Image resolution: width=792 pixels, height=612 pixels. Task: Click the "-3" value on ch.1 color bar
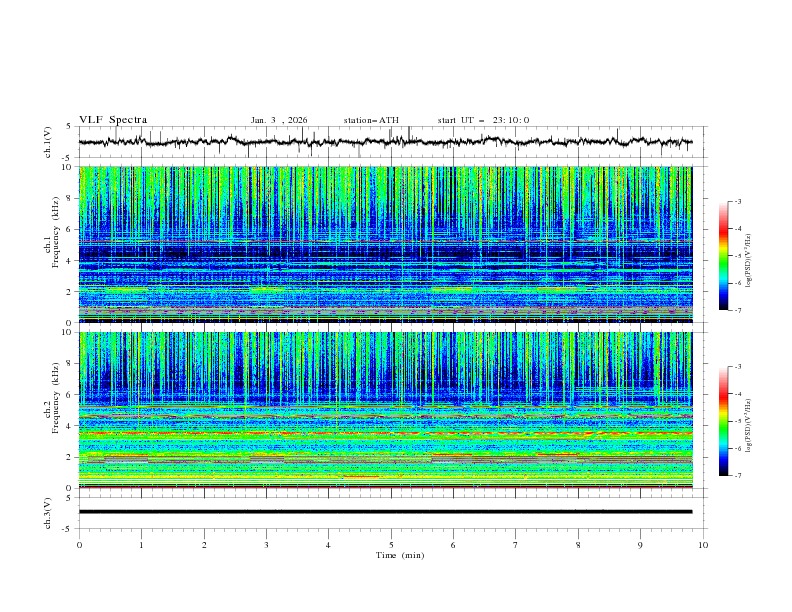(x=737, y=201)
